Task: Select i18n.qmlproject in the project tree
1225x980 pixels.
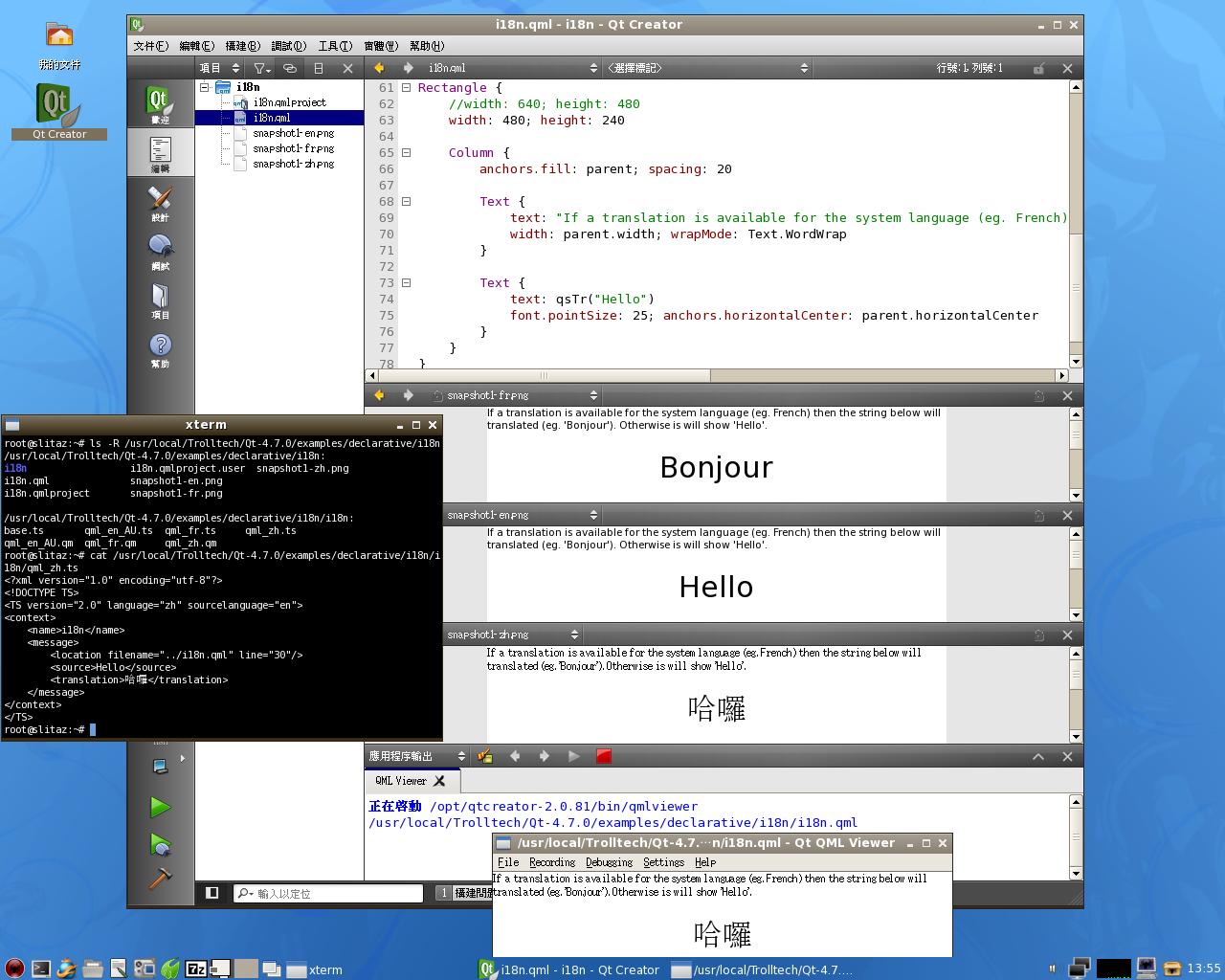Action: coord(289,102)
